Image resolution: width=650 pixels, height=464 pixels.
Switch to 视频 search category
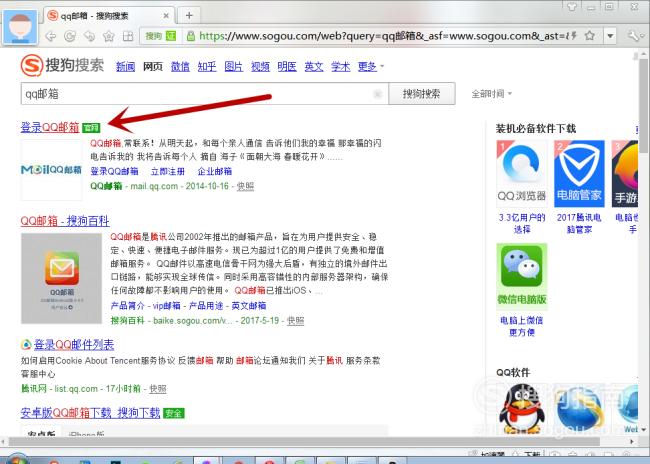tap(260, 66)
